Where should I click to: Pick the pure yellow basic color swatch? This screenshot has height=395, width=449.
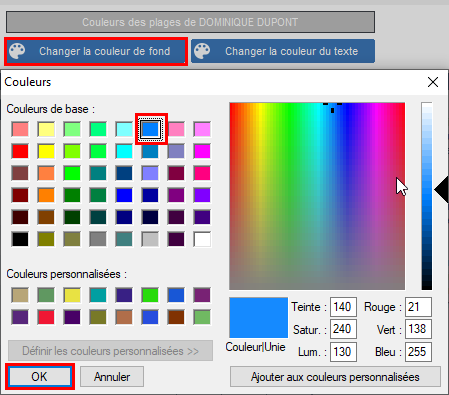(46, 151)
